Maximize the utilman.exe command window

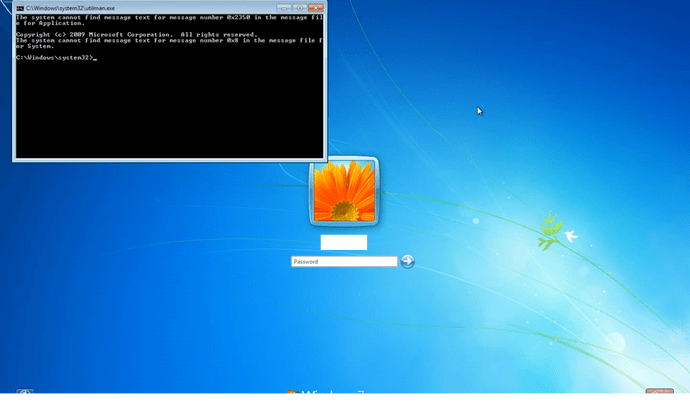pos(300,8)
